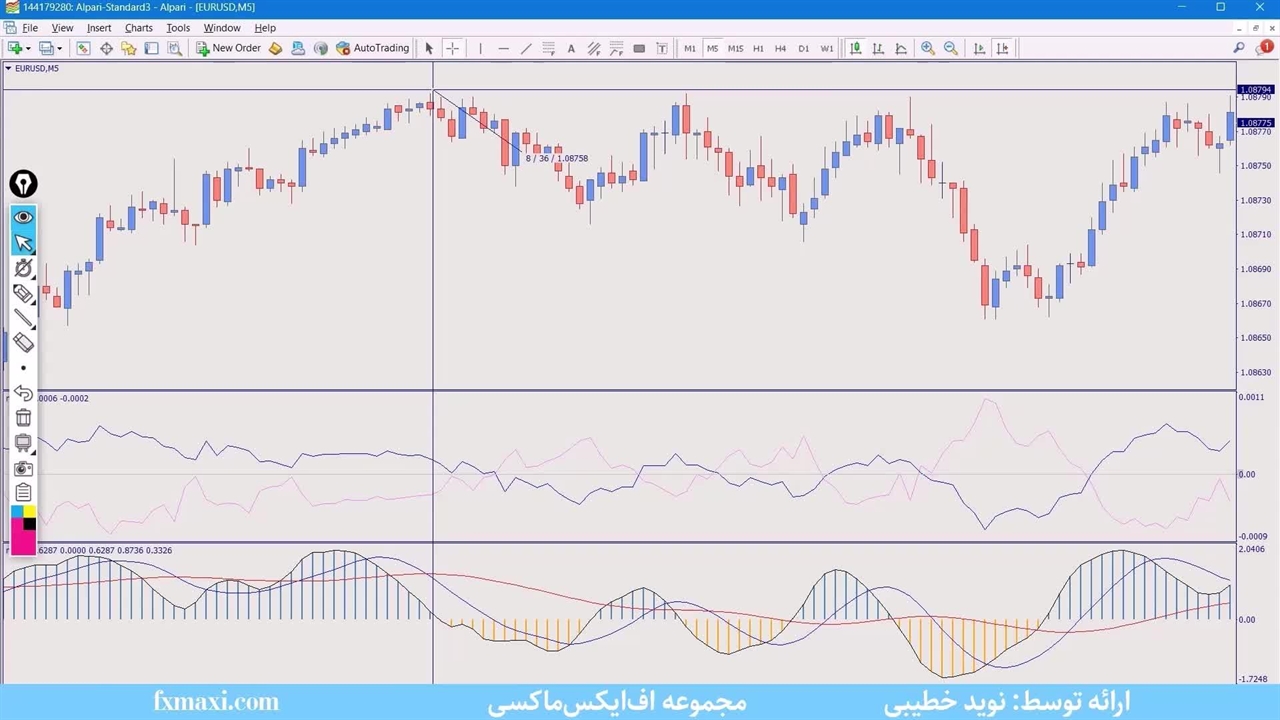This screenshot has height=720, width=1280.
Task: Zoom in on the chart
Action: [x=928, y=48]
